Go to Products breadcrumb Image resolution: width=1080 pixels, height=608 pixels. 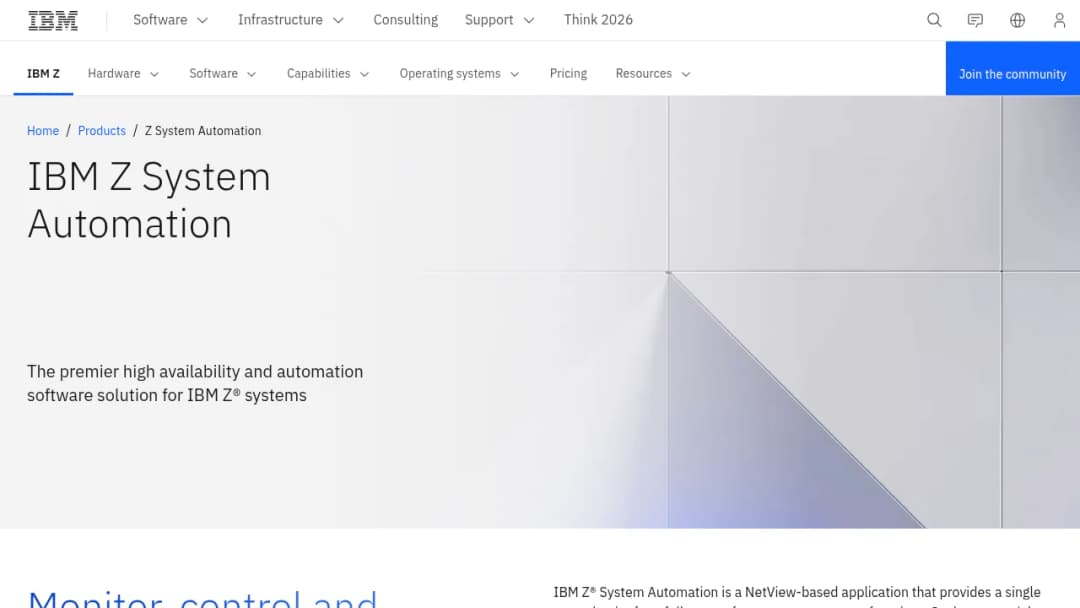coord(102,131)
